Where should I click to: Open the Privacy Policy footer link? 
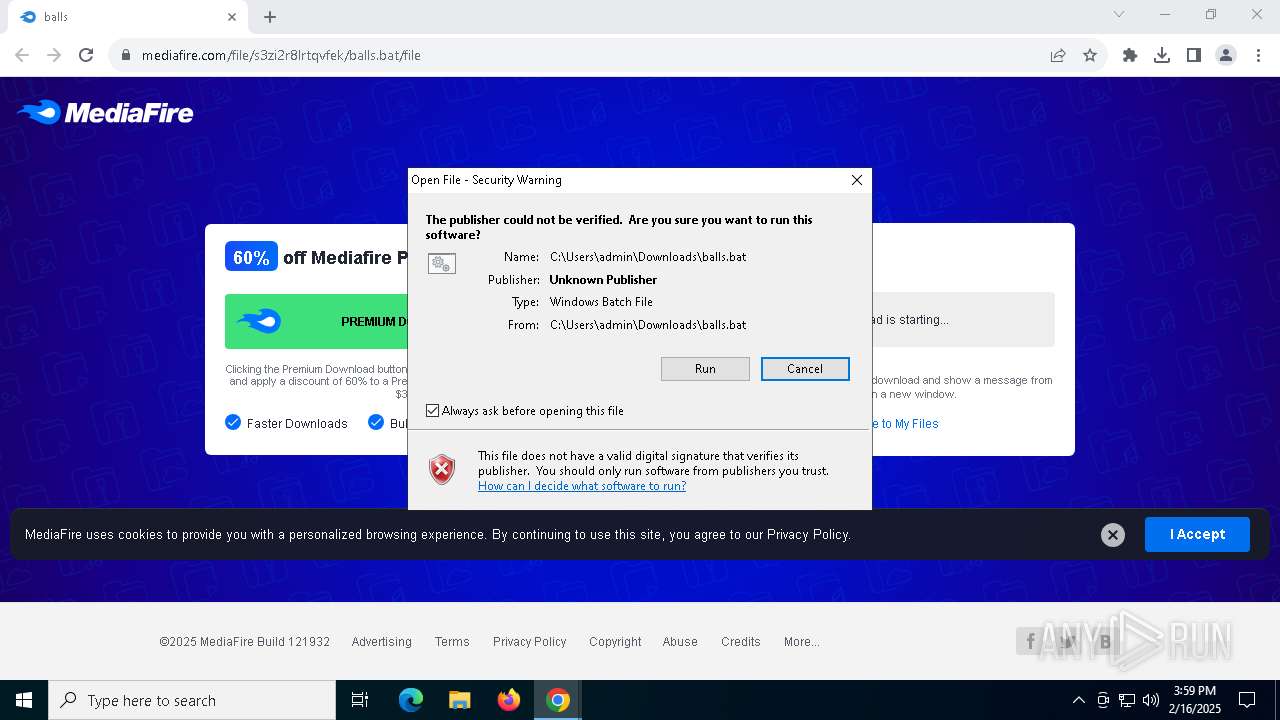[x=529, y=642]
